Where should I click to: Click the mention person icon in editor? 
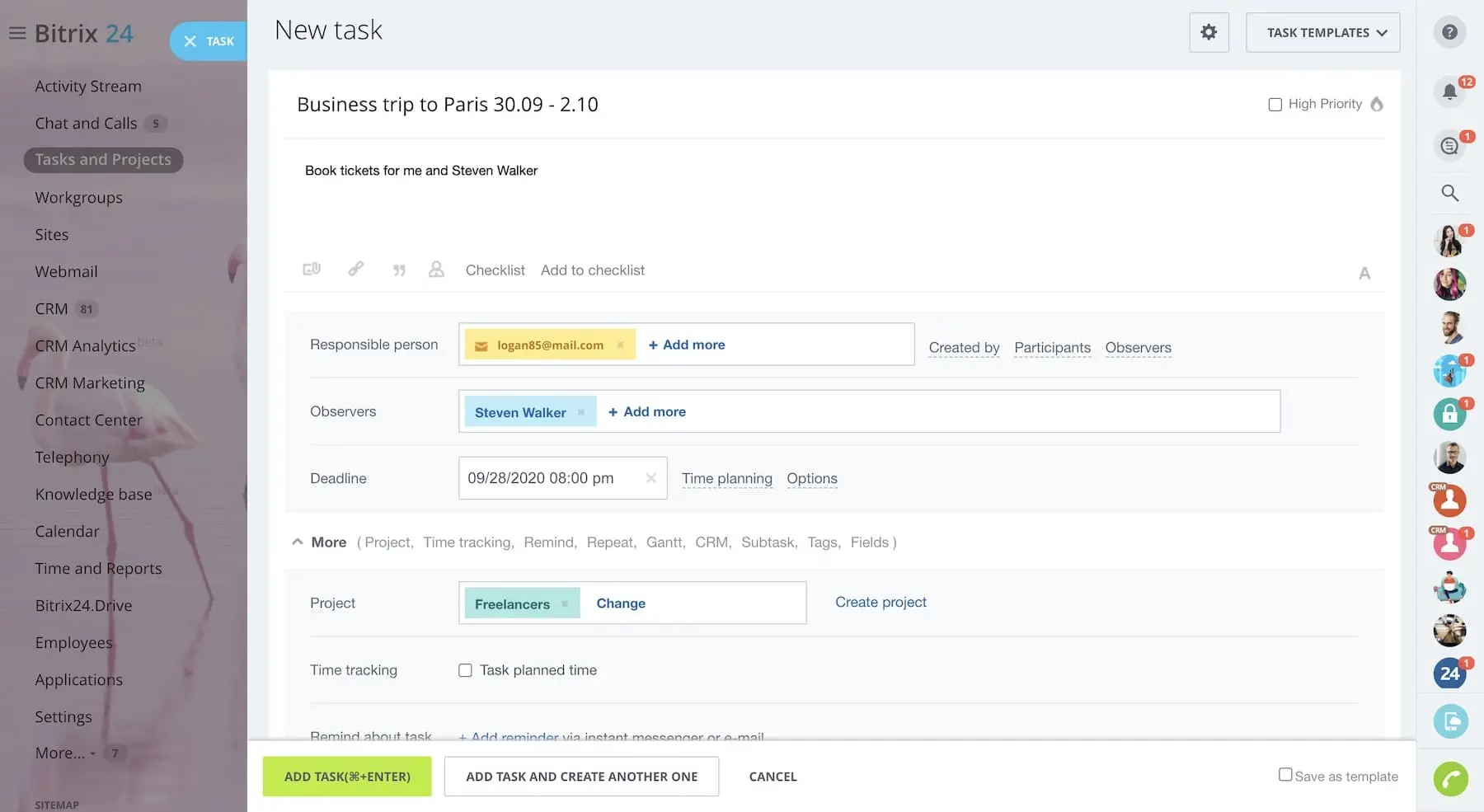[436, 270]
